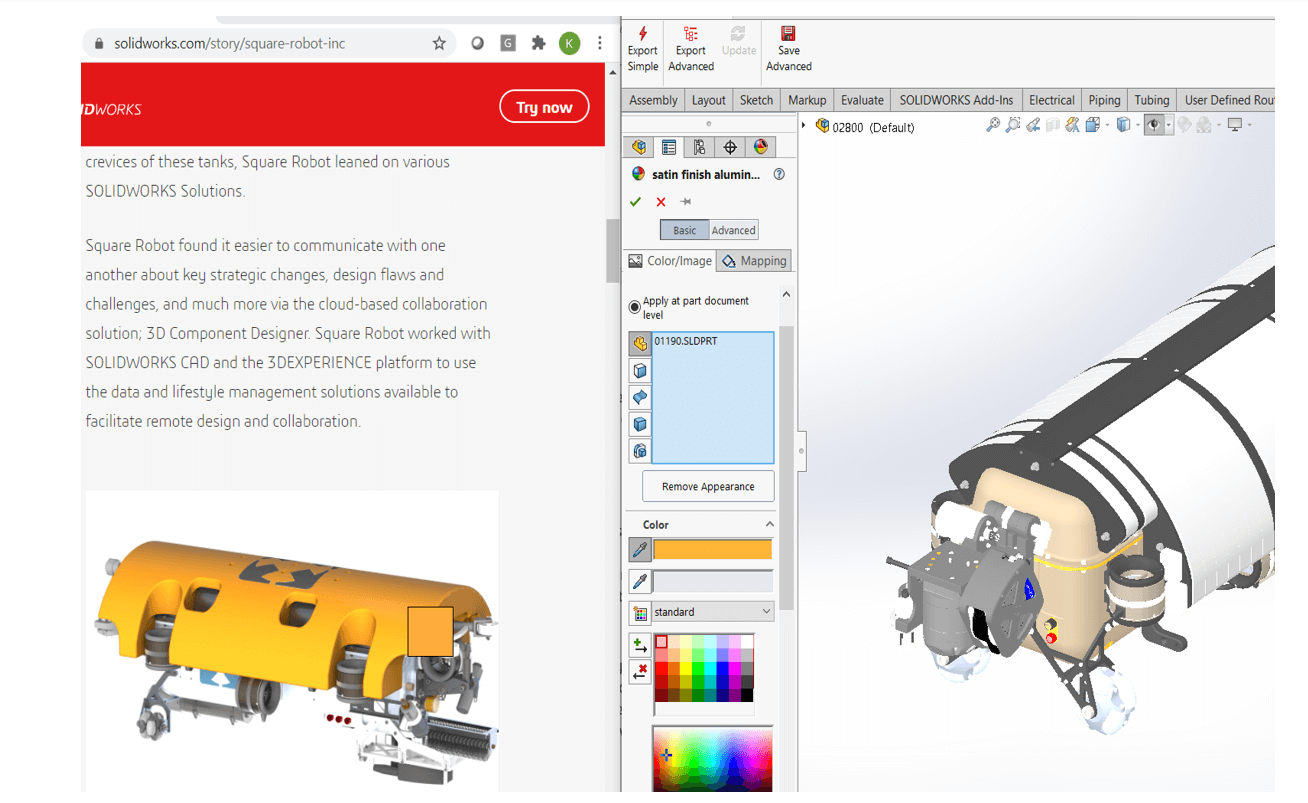The height and width of the screenshot is (803, 1308).
Task: Accept appearance with green checkmark
Action: pos(635,202)
